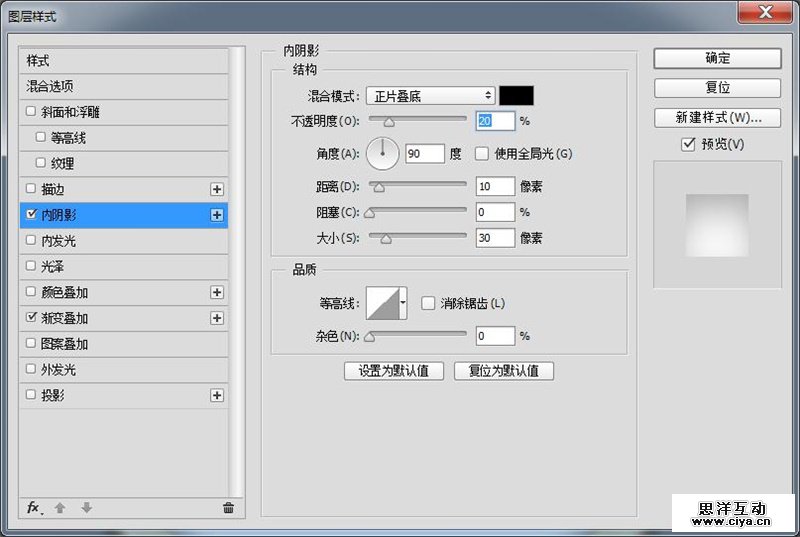This screenshot has height=537, width=800.
Task: Toggle 消除锯齿 checkbox
Action: coord(428,303)
